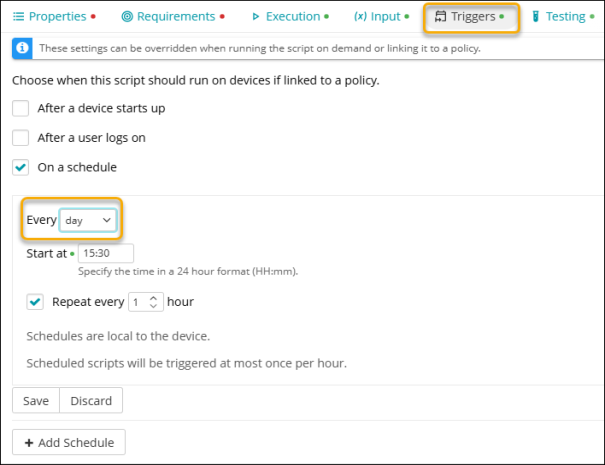605x465 pixels.
Task: Click the Input variable (x) icon
Action: (360, 17)
